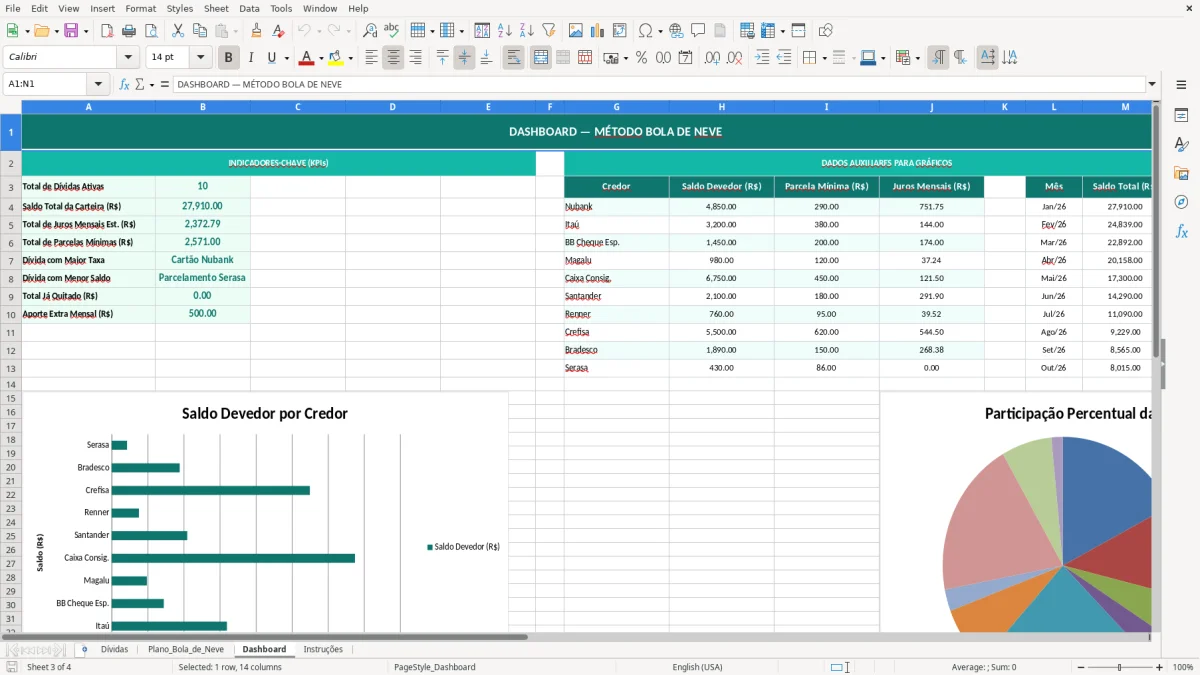The image size is (1200, 675).
Task: Toggle Wrap Text
Action: coord(513,58)
